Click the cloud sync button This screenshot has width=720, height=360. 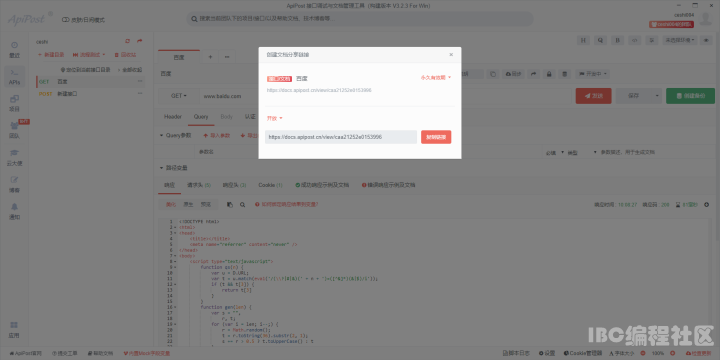point(513,74)
